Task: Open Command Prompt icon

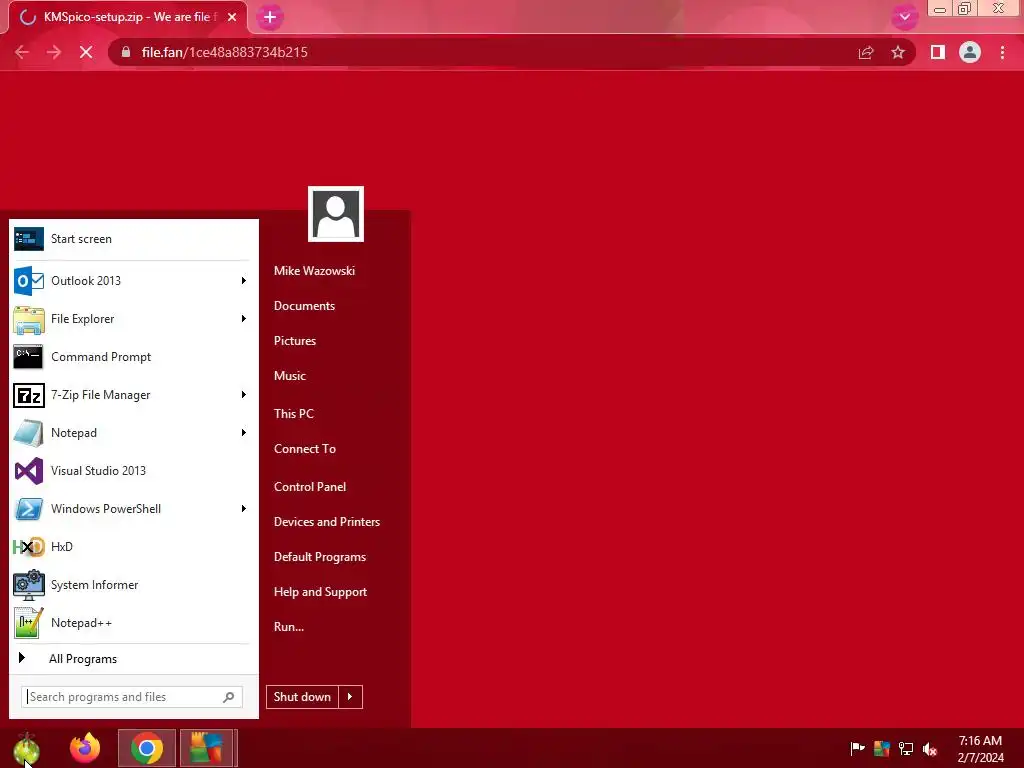Action: (x=29, y=357)
